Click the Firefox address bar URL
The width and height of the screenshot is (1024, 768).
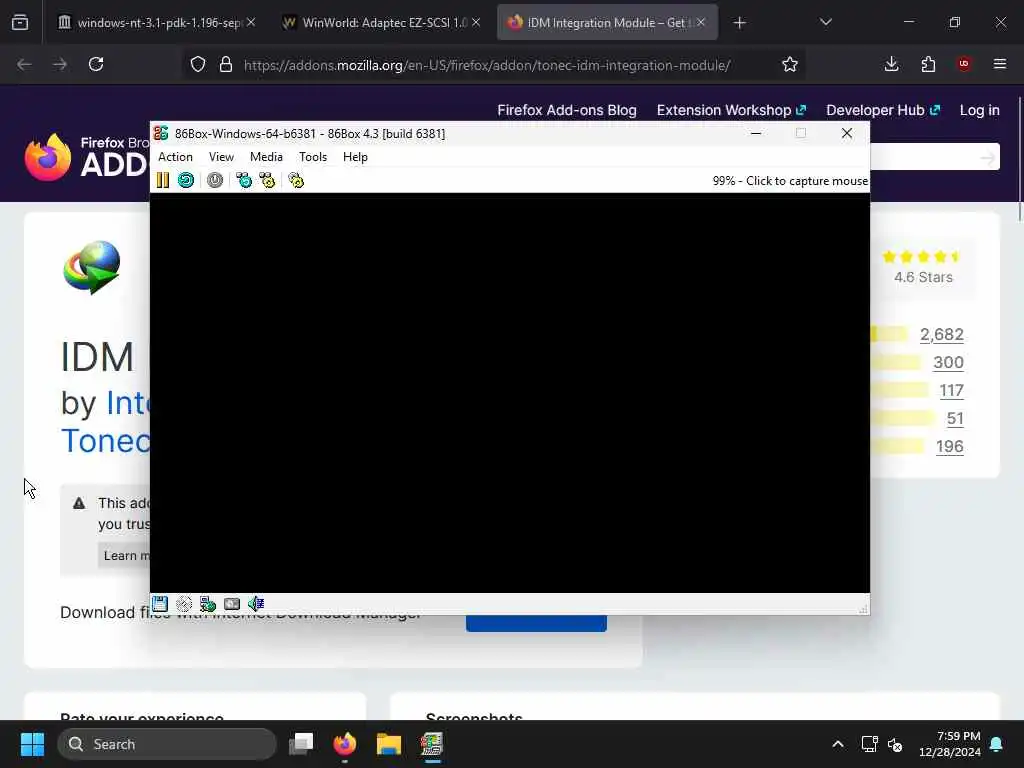[x=487, y=65]
